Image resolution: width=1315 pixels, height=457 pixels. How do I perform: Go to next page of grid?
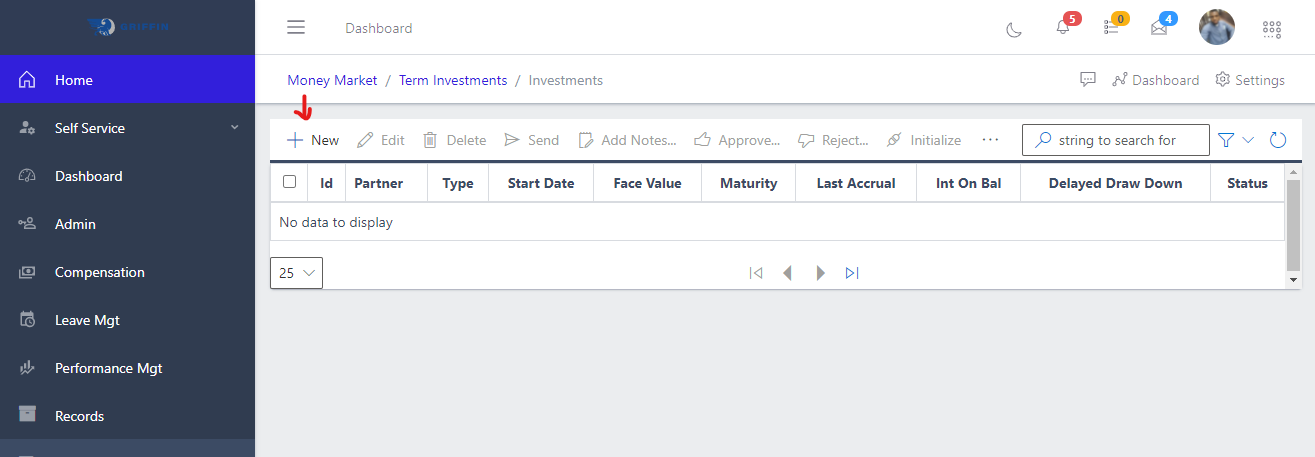(820, 272)
